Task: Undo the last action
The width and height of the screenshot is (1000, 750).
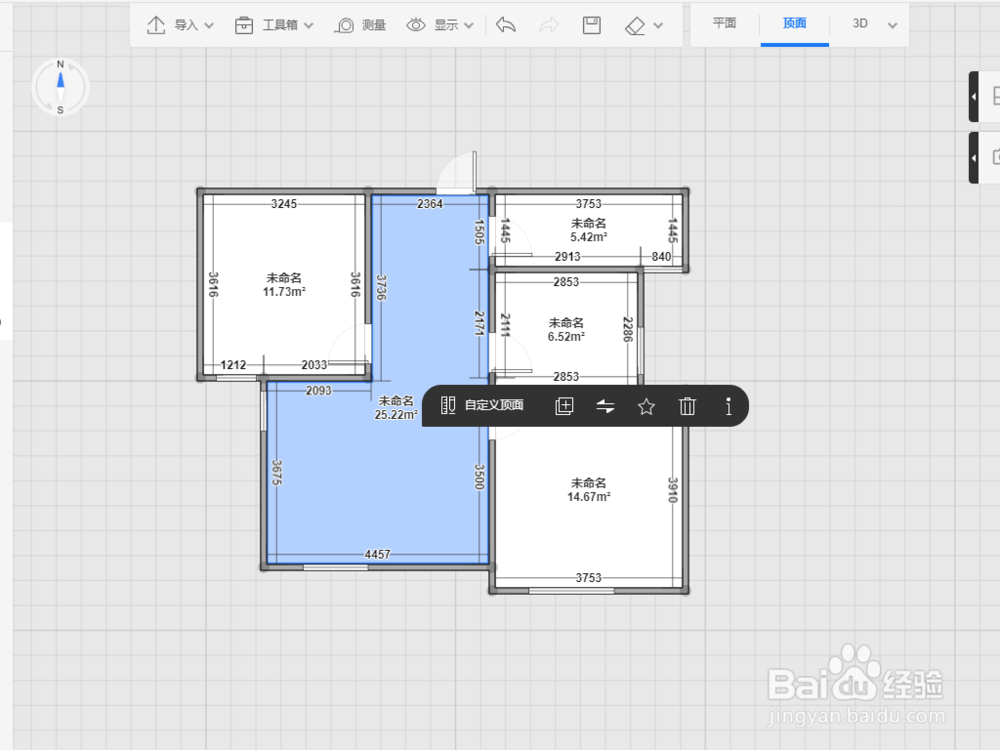Action: tap(506, 25)
